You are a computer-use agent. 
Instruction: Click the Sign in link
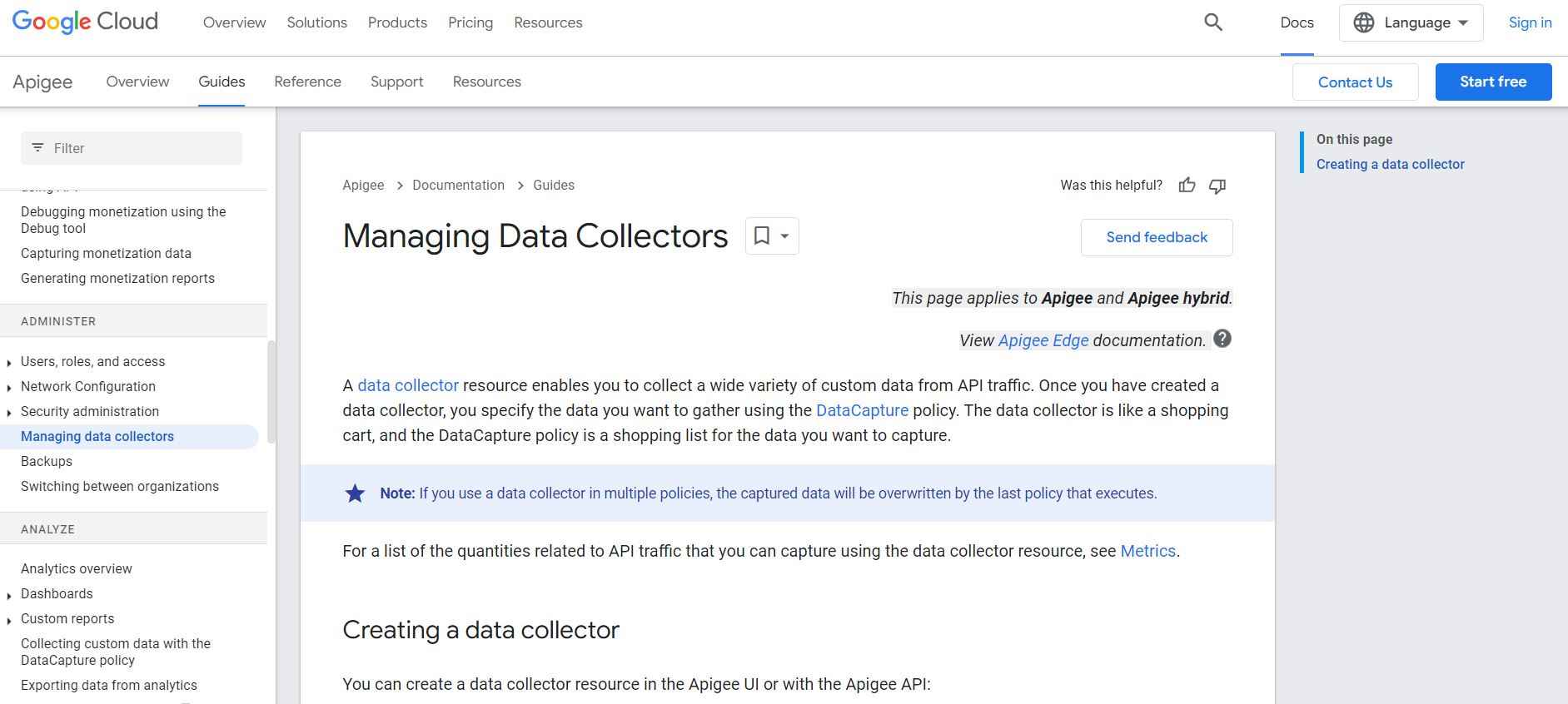[1530, 22]
